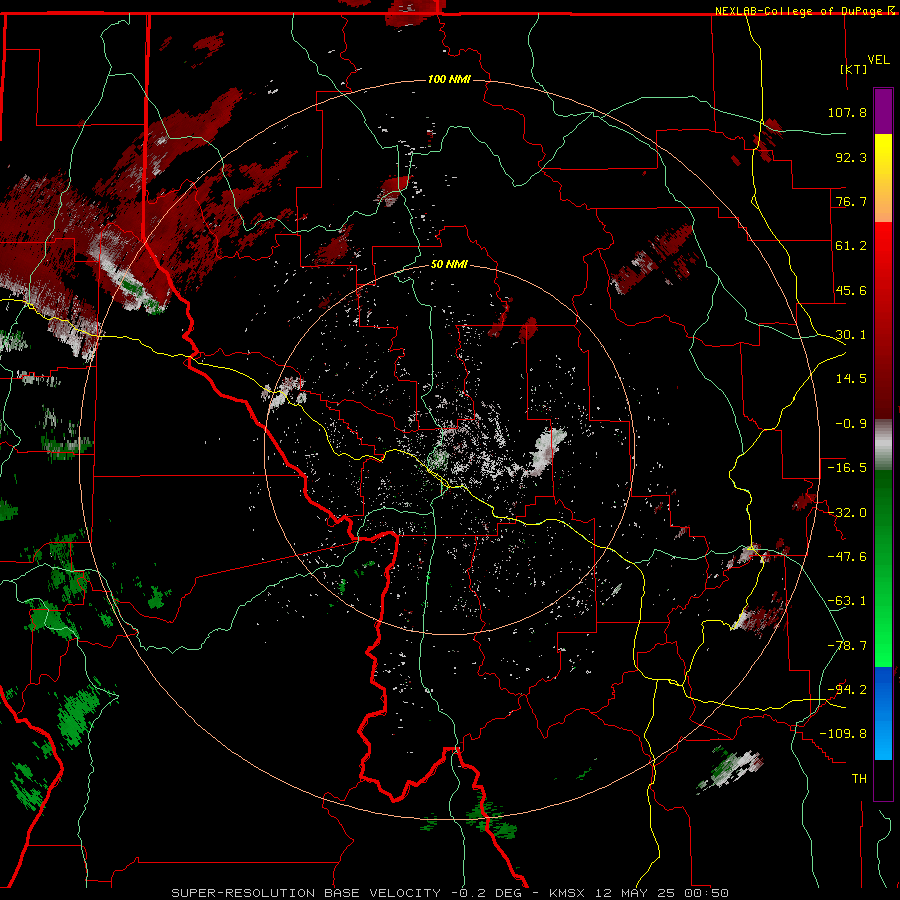The height and width of the screenshot is (900, 900).
Task: Click the -32.0 velocity scale value
Action: [847, 513]
